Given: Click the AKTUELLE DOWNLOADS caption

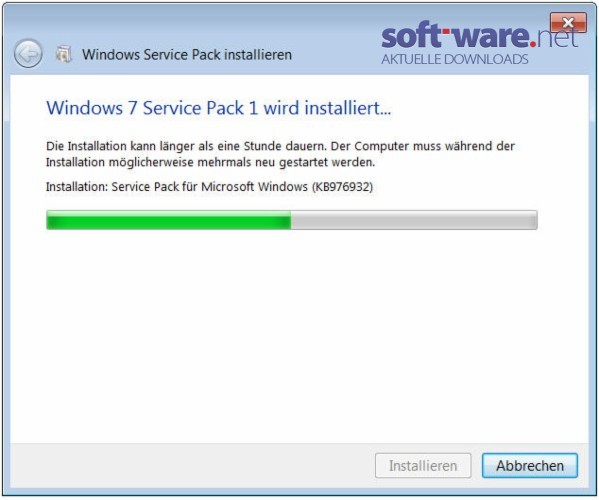Looking at the screenshot, I should (455, 59).
